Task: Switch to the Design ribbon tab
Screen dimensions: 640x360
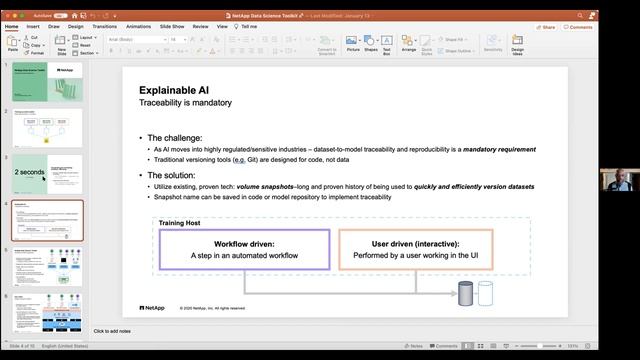Action: (76, 27)
